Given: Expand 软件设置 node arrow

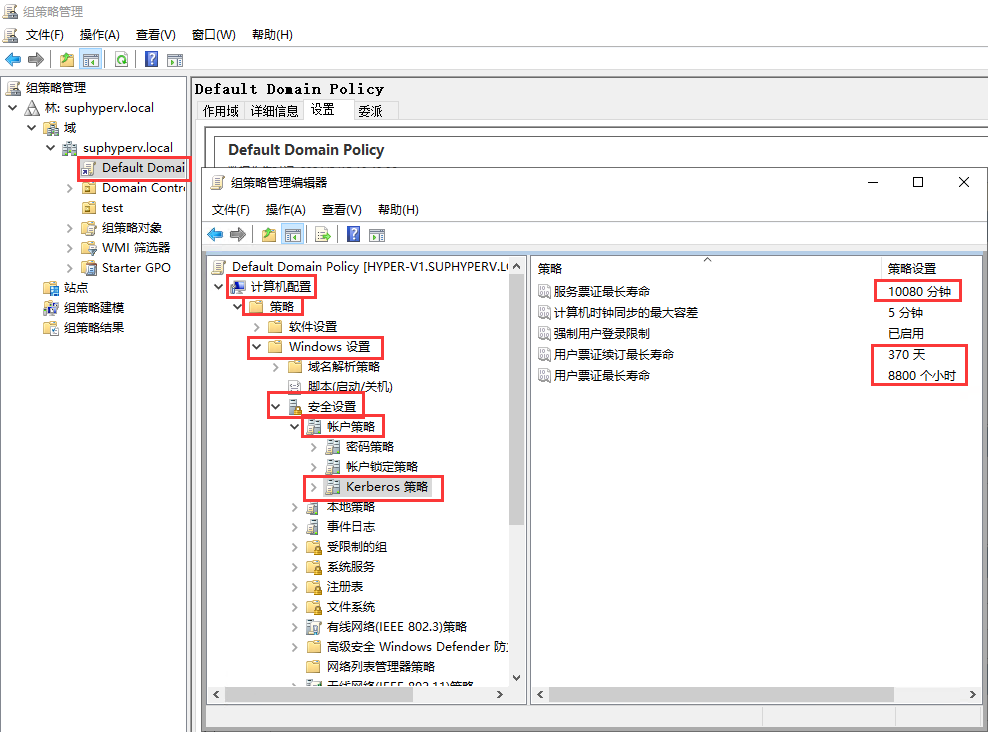Looking at the screenshot, I should pos(256,327).
